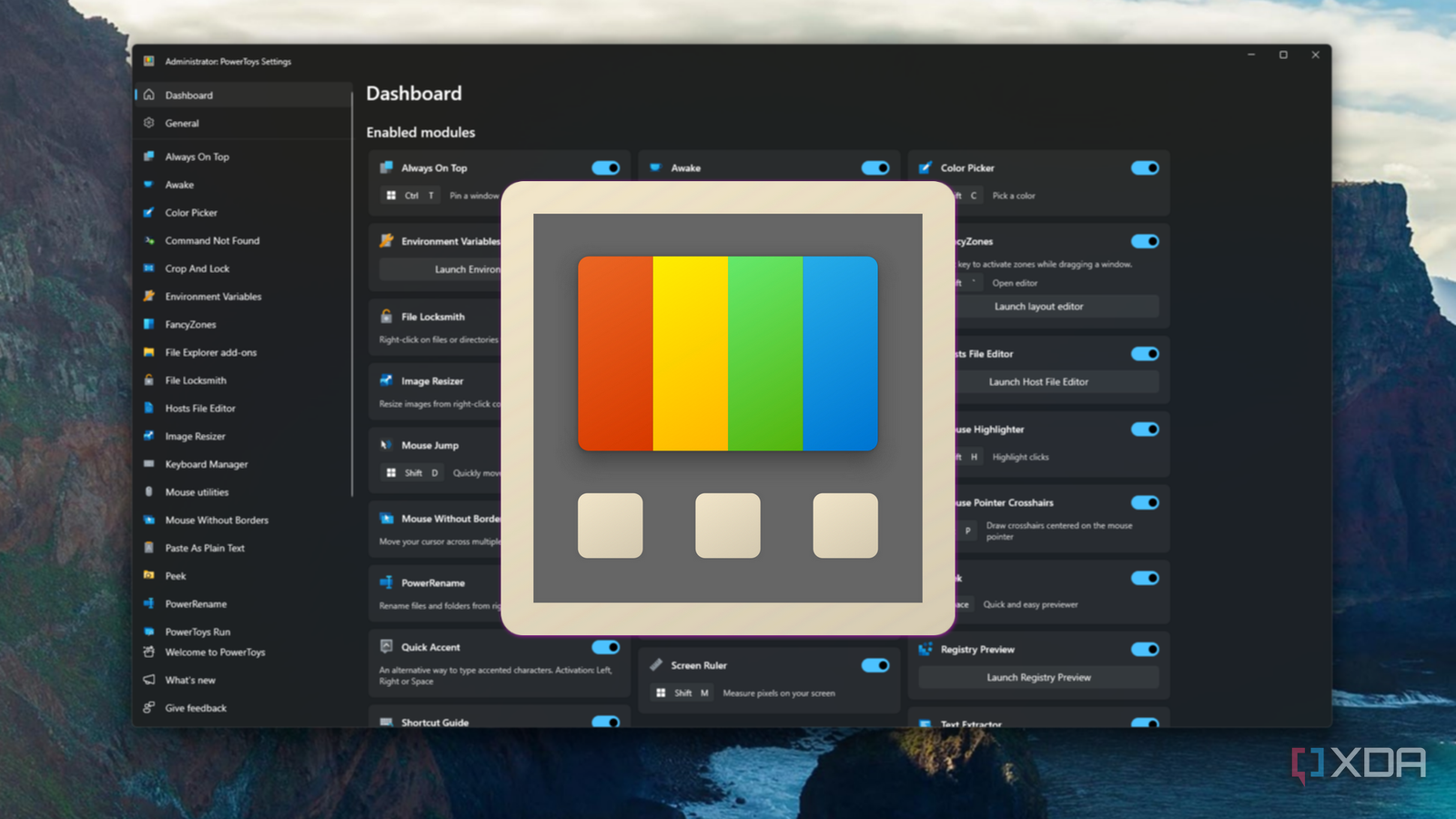1456x819 pixels.
Task: Toggle the Quick and easy previewer module switch
Action: pos(1145,578)
